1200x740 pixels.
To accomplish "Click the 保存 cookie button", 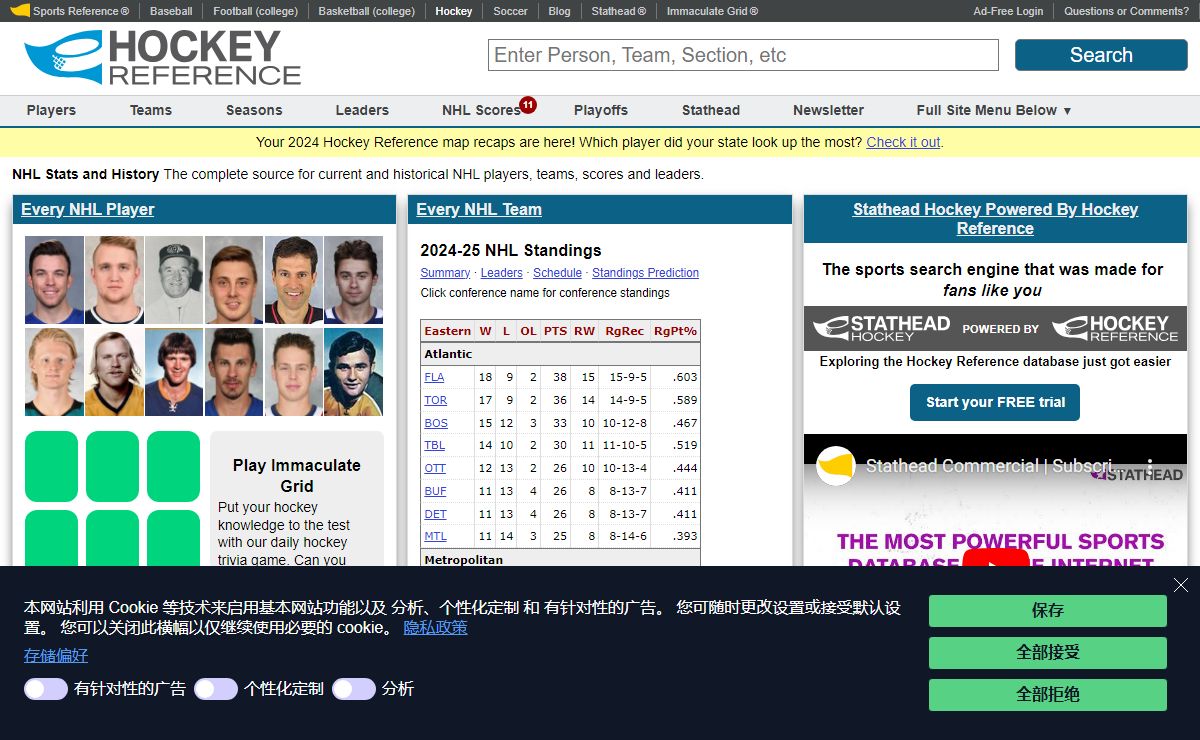I will click(x=1047, y=611).
